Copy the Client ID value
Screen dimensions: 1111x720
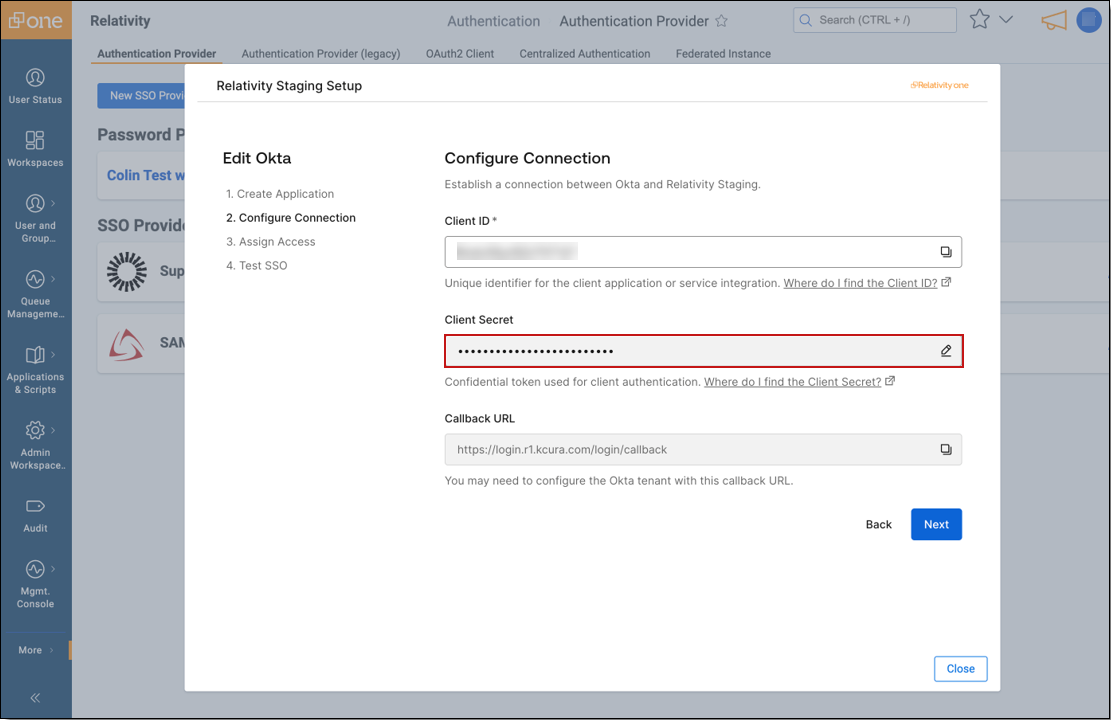pyautogui.click(x=945, y=252)
